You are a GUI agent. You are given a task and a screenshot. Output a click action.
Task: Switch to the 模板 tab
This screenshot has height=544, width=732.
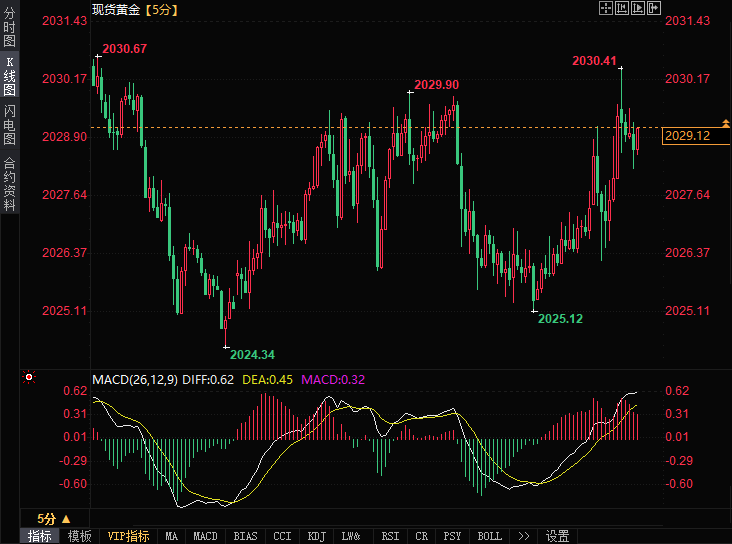click(79, 536)
